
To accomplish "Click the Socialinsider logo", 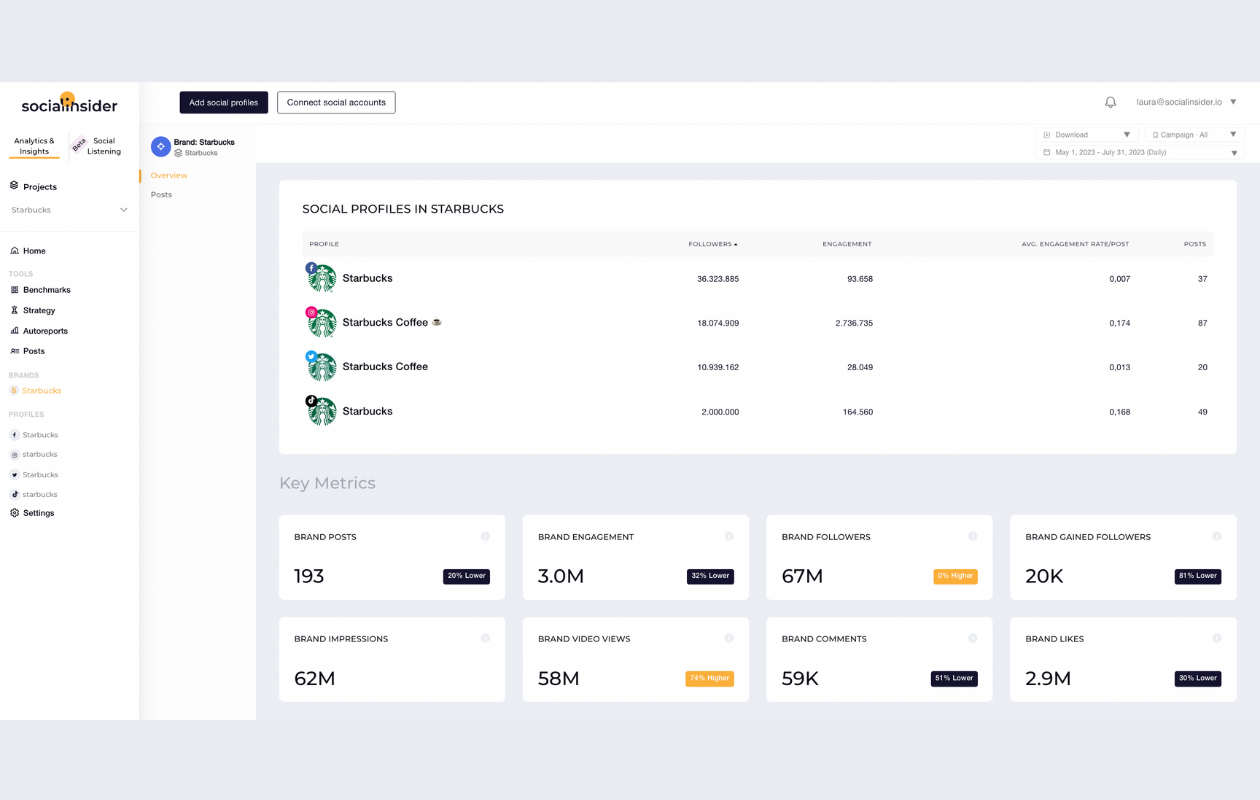I will tap(69, 103).
